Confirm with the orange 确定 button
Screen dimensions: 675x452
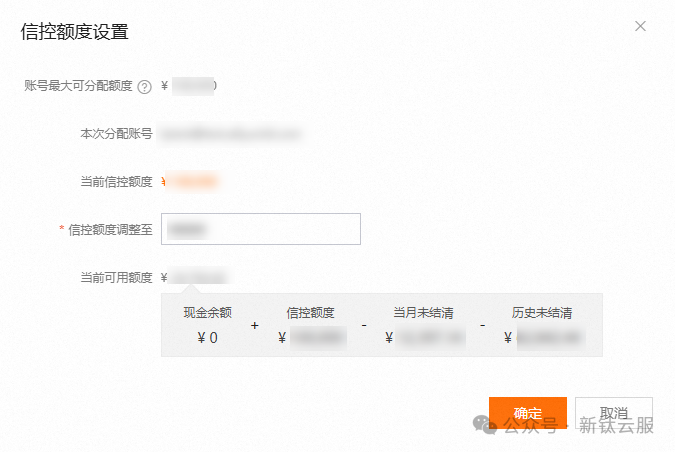528,413
